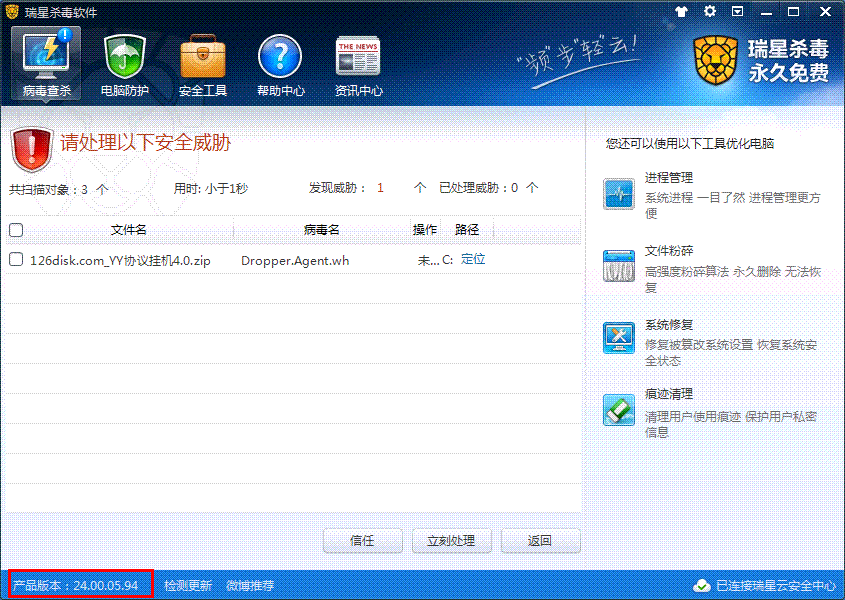The image size is (845, 600).
Task: Click the 未... operation status cell
Action: coord(428,261)
